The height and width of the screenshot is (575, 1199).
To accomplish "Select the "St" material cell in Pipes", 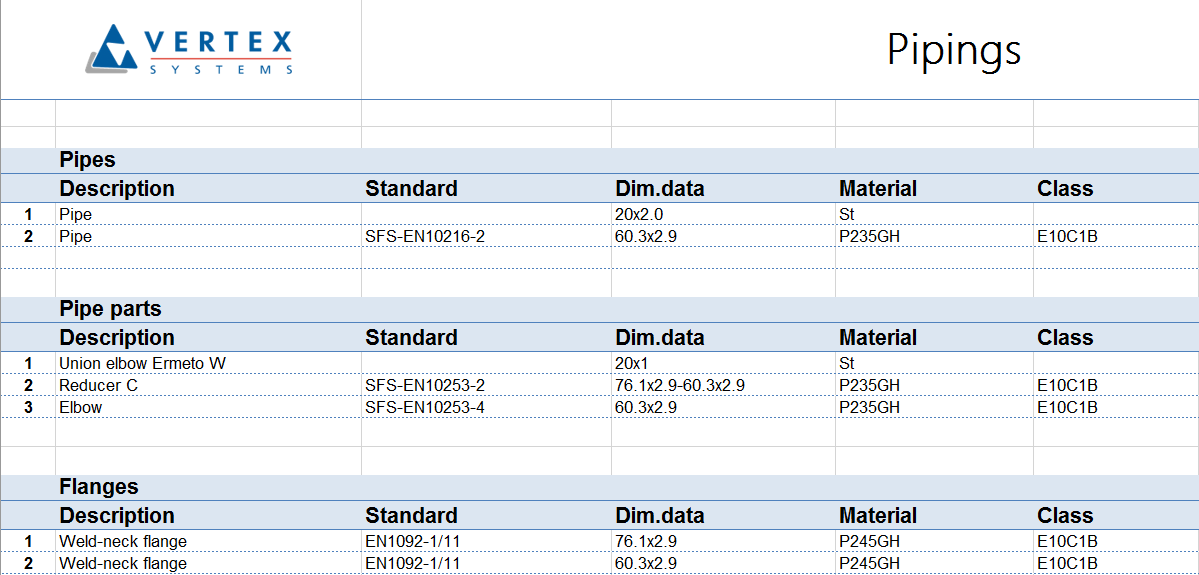I will coord(848,214).
